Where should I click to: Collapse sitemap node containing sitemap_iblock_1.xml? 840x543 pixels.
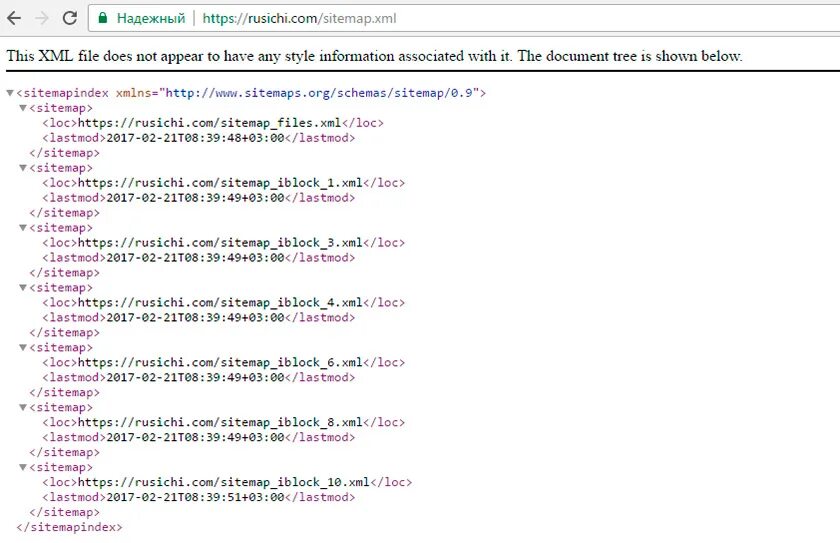(23, 168)
